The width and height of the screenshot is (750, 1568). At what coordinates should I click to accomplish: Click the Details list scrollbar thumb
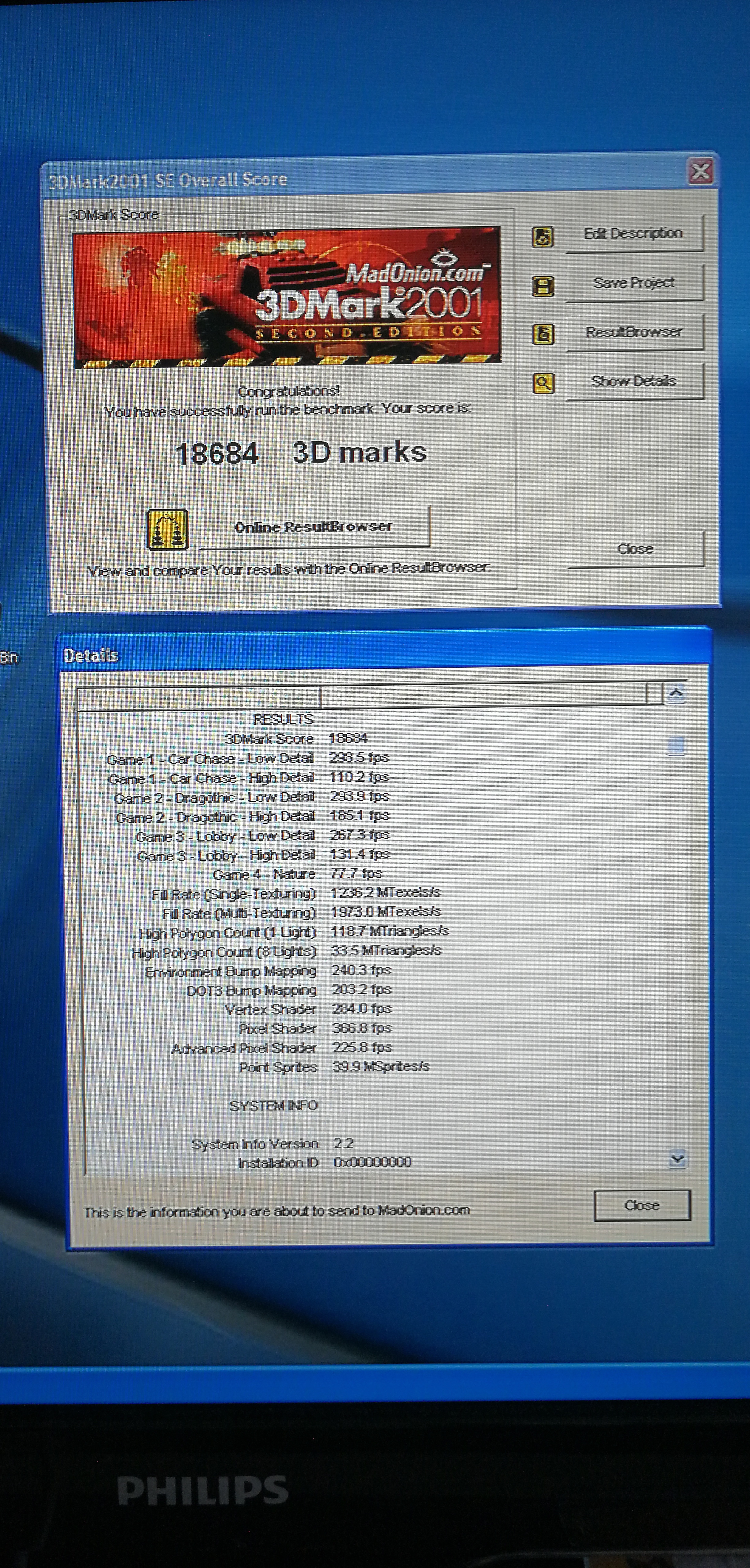coord(676,745)
